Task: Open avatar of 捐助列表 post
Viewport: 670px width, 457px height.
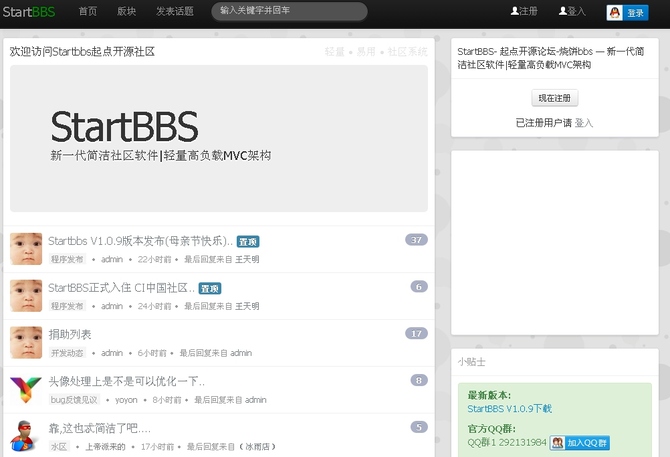Action: 26,343
